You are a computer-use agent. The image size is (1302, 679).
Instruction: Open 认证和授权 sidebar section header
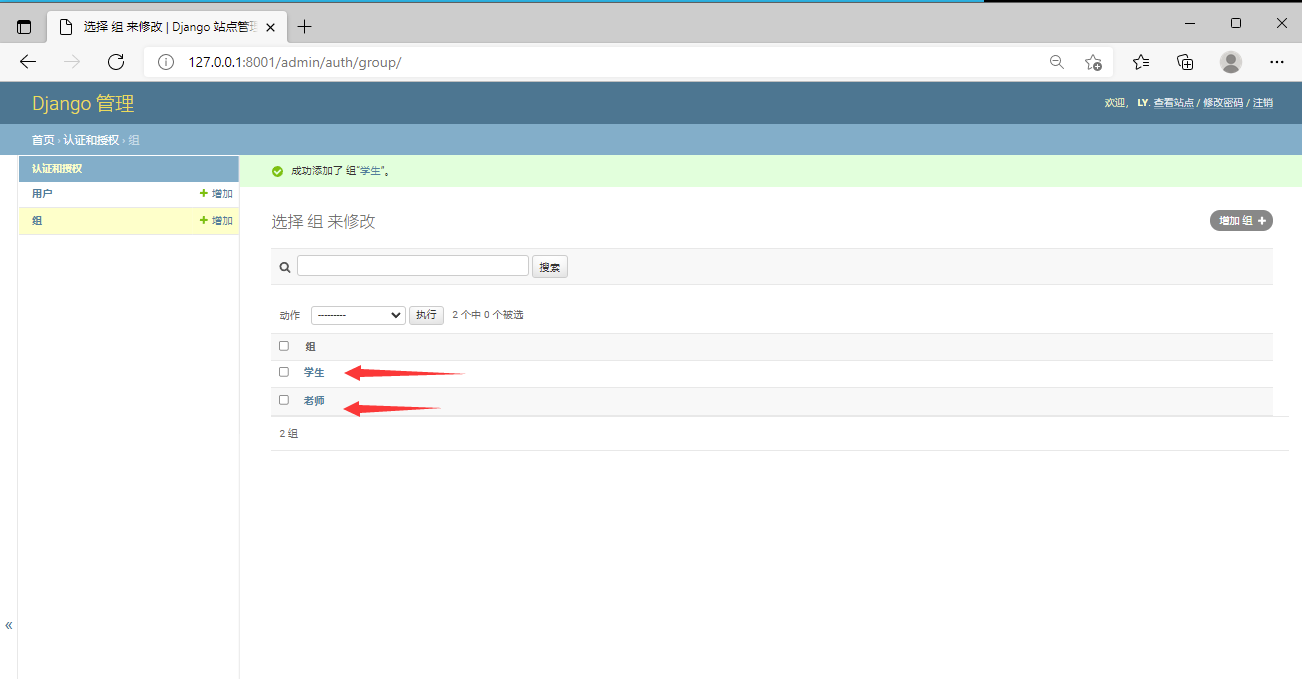pyautogui.click(x=57, y=169)
